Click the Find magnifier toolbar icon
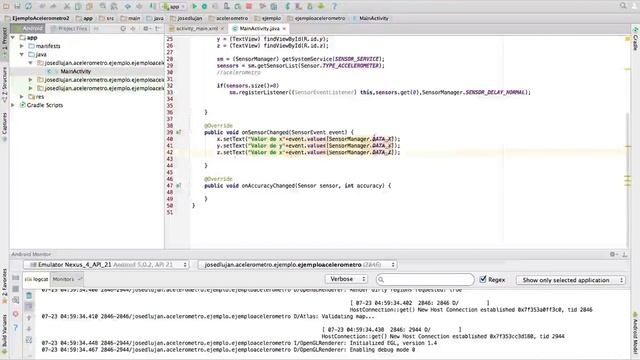 pos(102,6)
